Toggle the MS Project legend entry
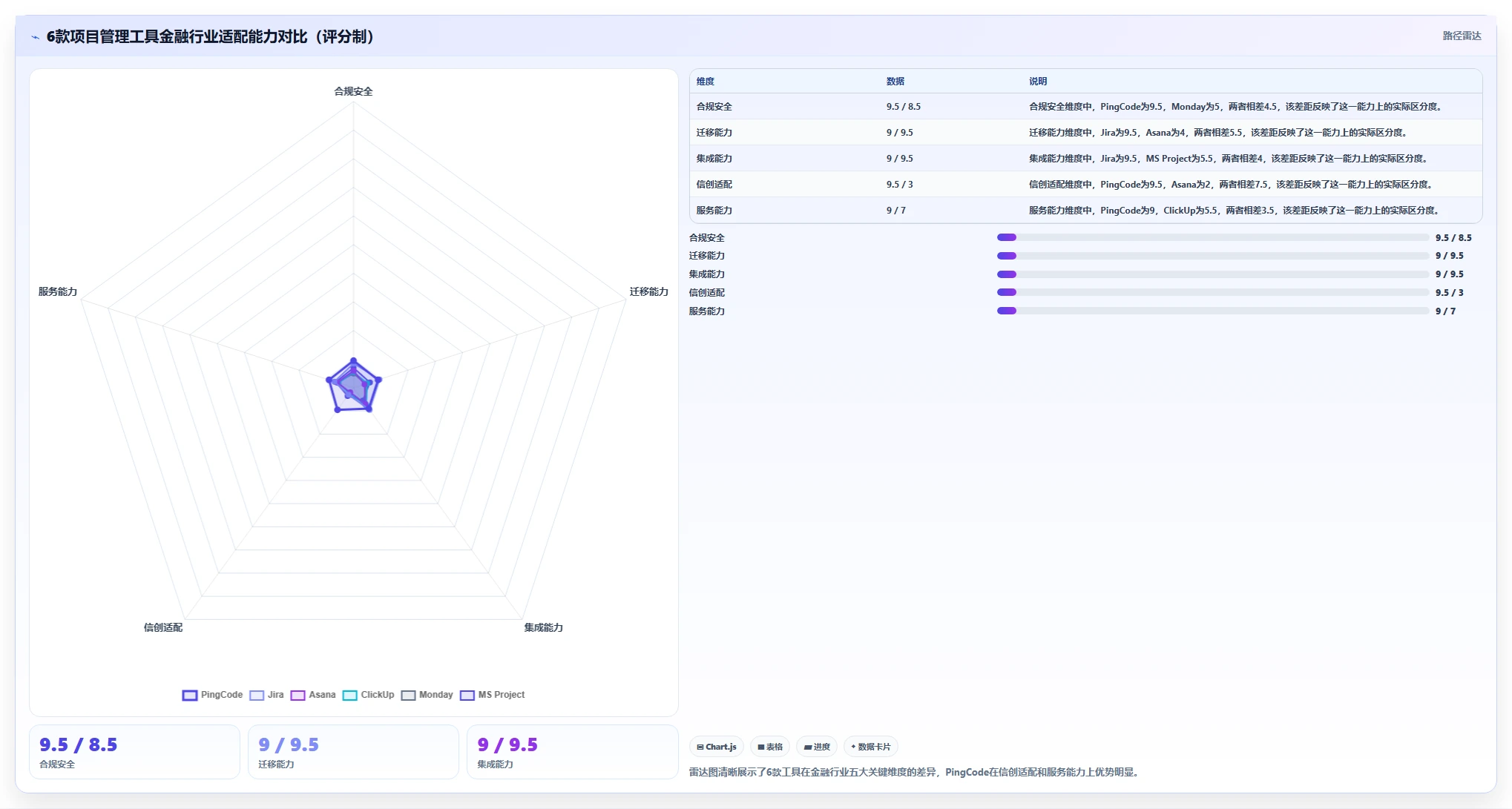 pos(493,695)
